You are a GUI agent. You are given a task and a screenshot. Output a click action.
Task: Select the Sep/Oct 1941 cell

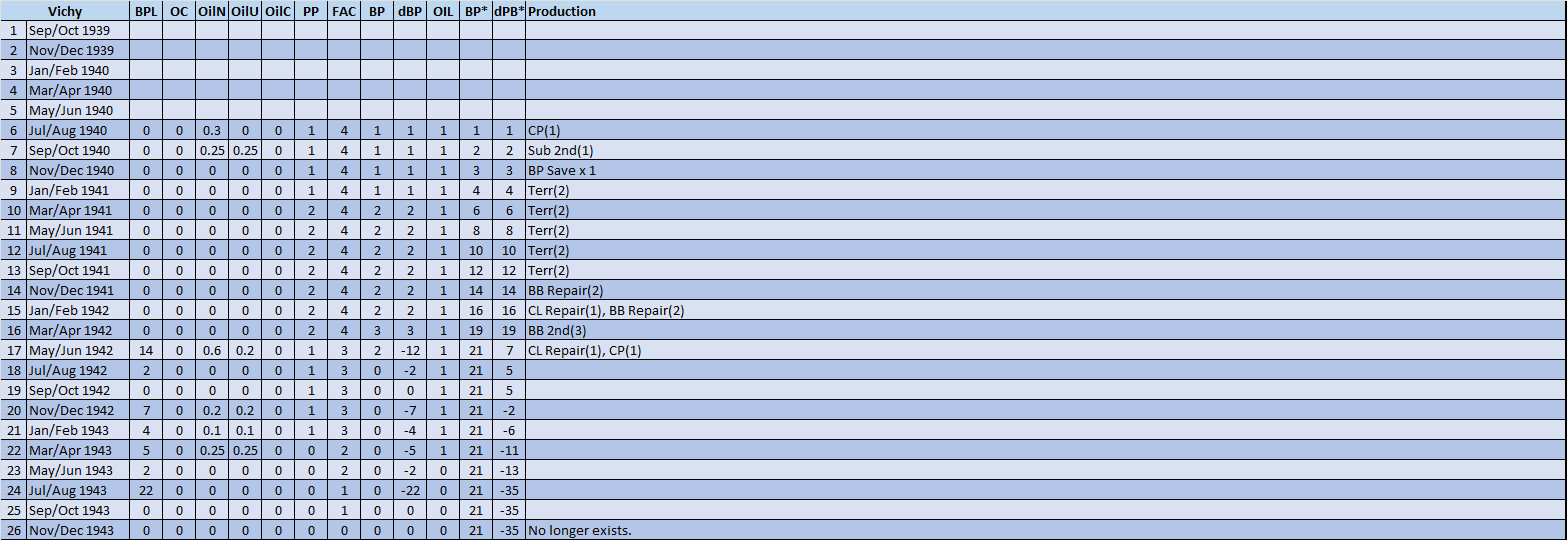78,271
